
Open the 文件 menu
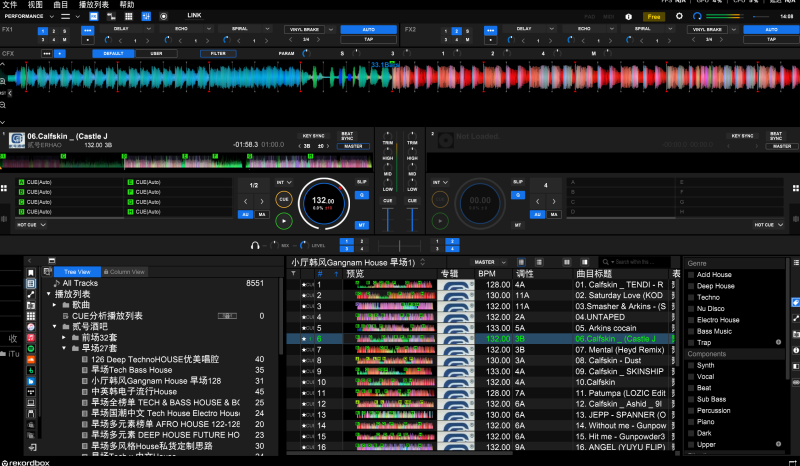click(x=9, y=5)
